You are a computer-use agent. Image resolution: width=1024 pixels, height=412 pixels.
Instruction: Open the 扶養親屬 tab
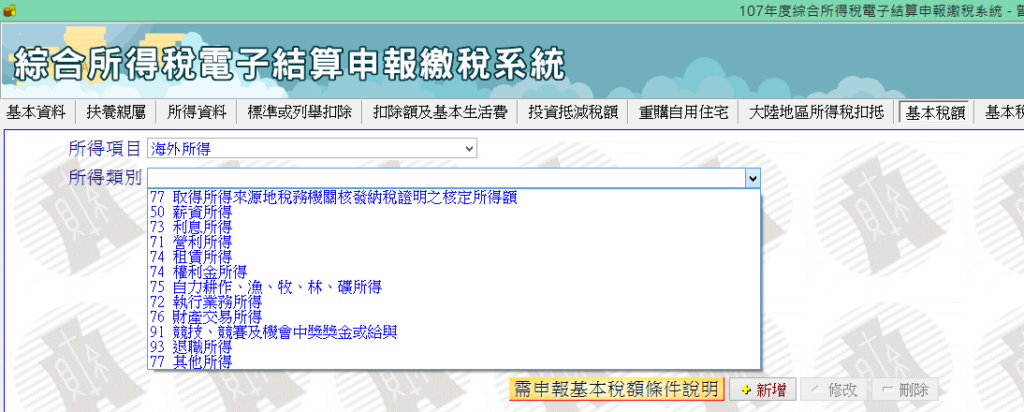click(117, 112)
